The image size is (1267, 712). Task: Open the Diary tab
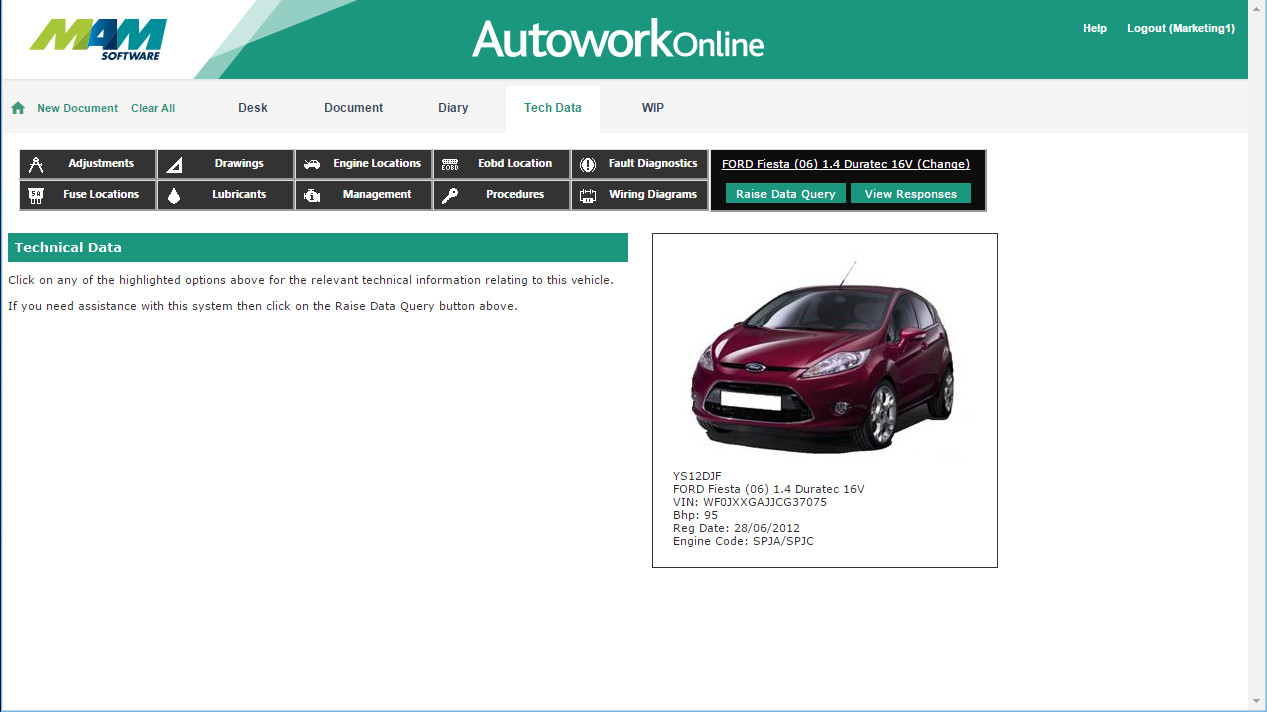[453, 108]
